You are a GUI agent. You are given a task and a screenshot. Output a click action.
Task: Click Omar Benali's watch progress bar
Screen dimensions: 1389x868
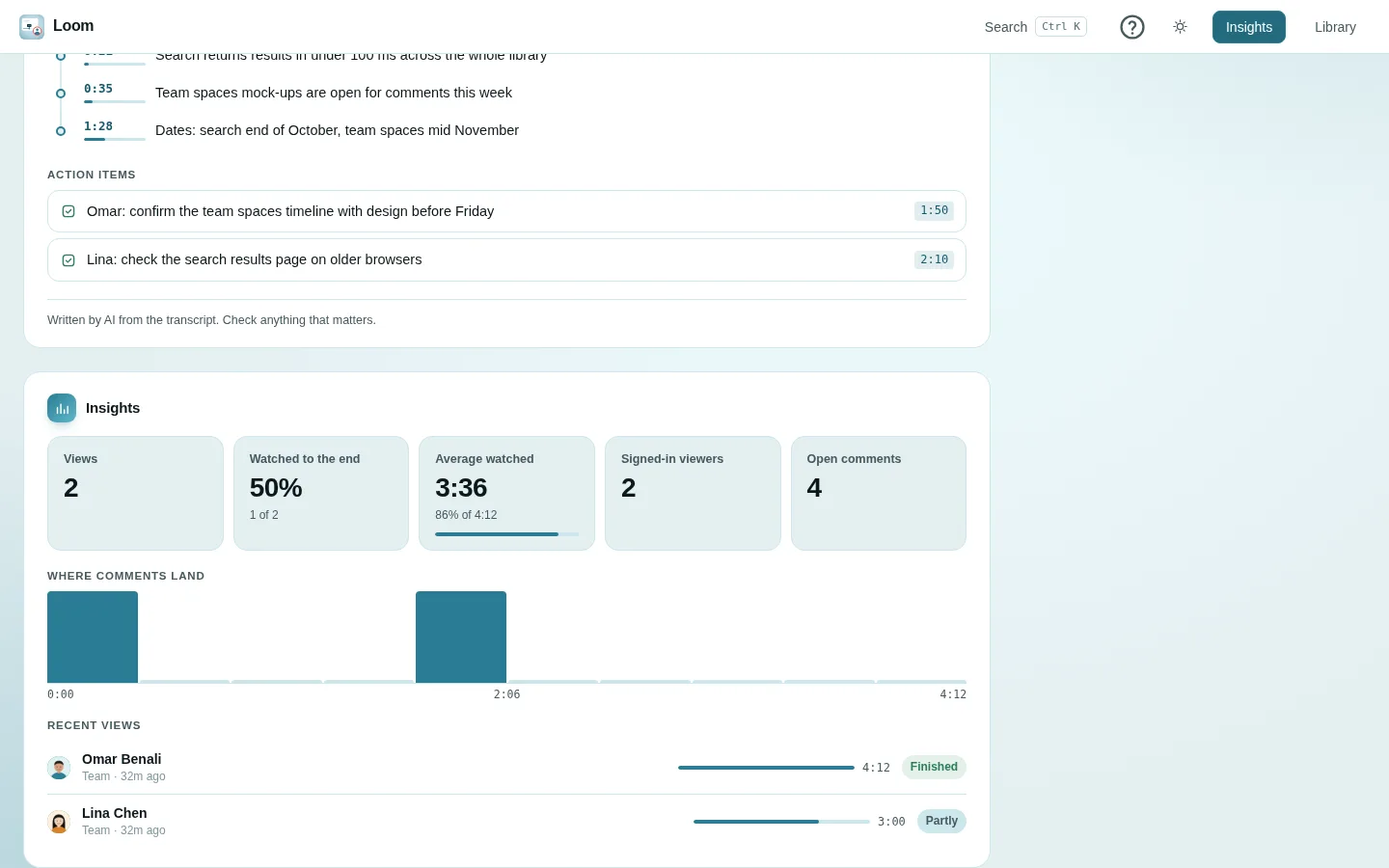tap(766, 768)
